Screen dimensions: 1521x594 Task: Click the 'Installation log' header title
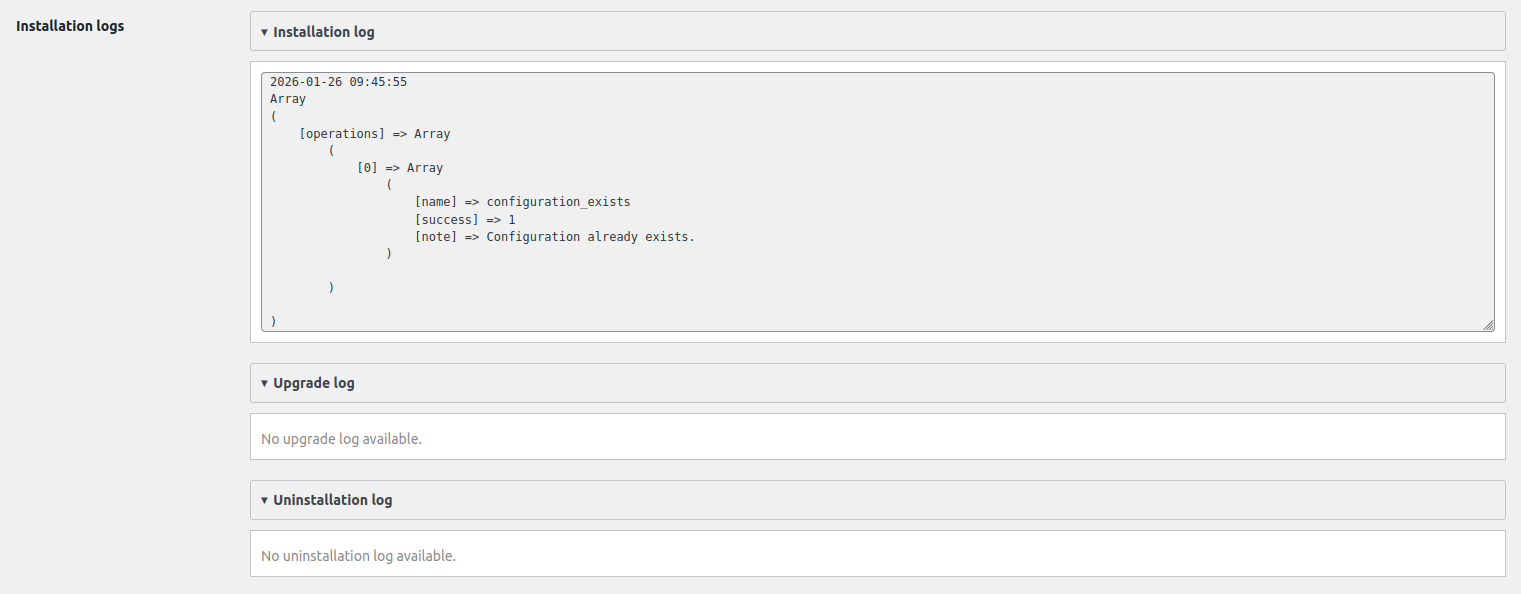point(323,32)
